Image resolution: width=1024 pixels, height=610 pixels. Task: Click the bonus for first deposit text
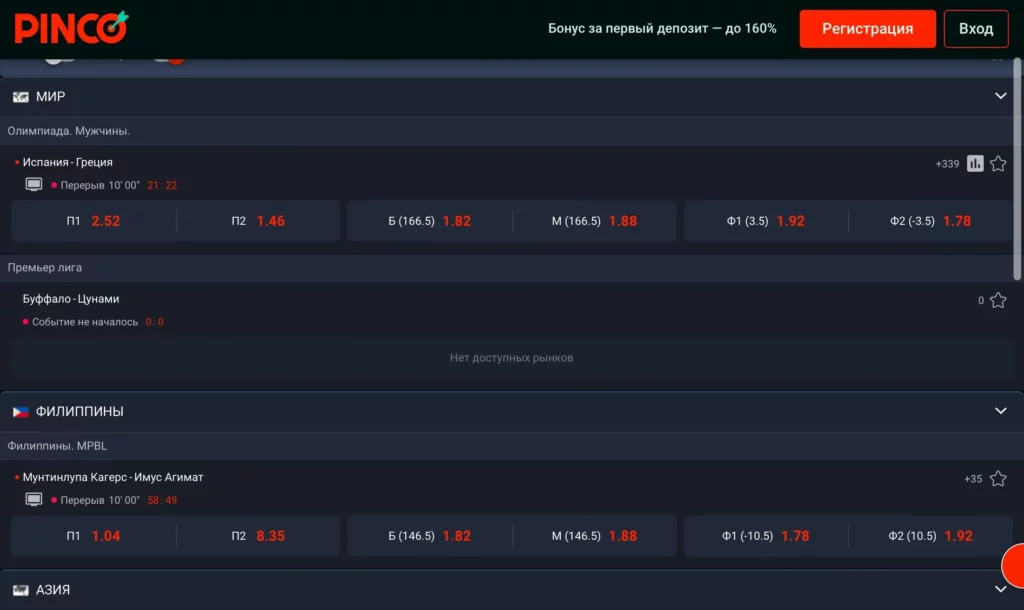(662, 29)
